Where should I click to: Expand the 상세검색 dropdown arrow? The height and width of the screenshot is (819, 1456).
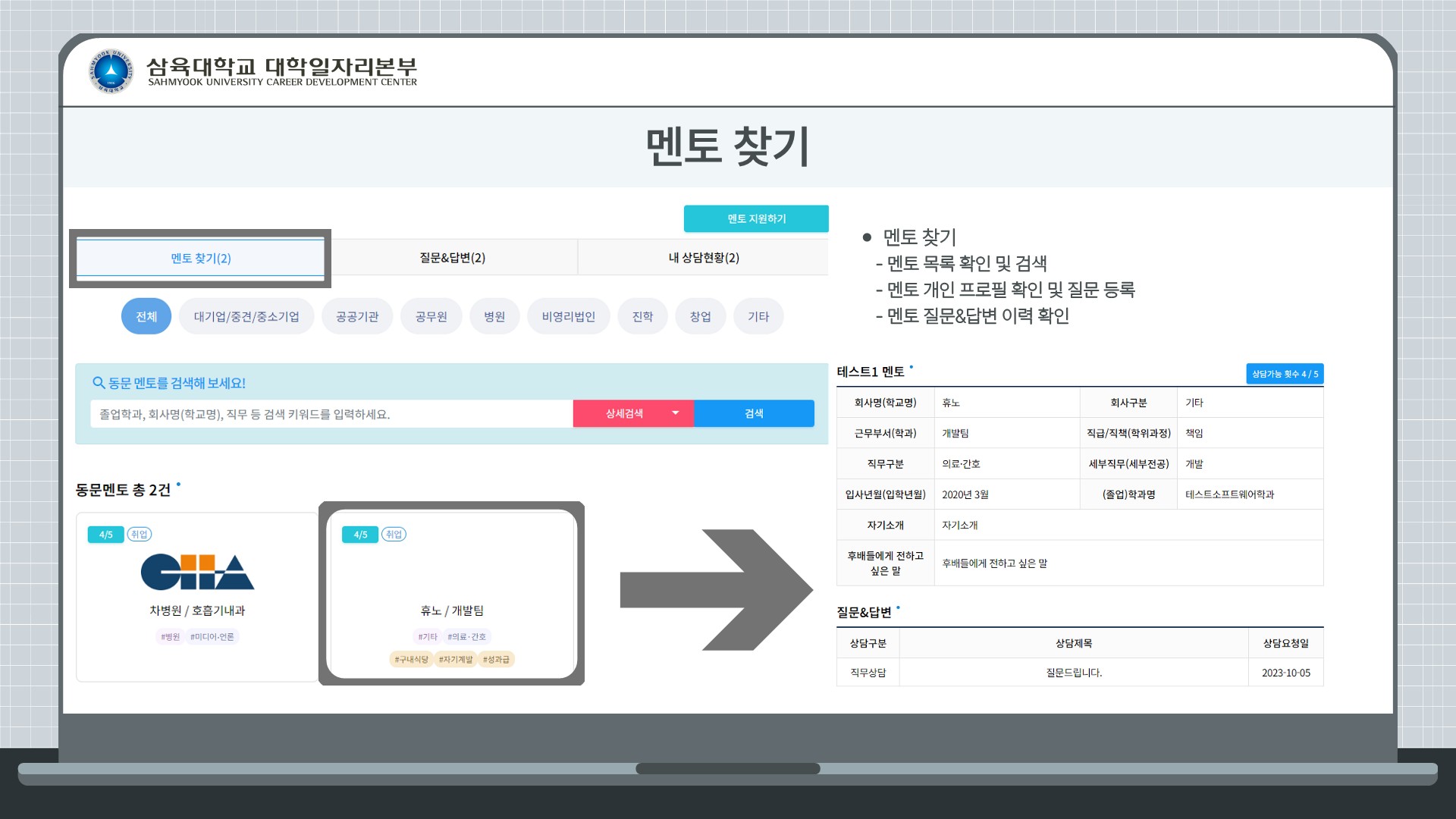[x=675, y=413]
